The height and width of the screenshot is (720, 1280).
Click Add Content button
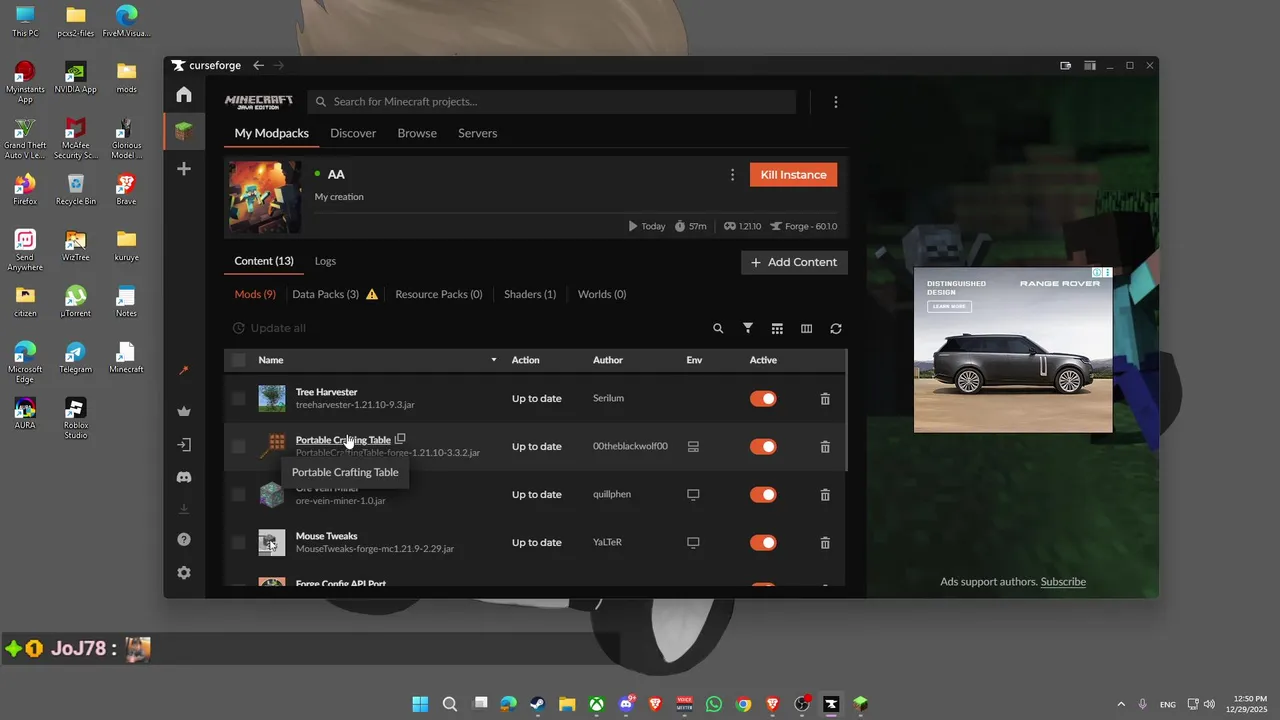click(x=794, y=262)
